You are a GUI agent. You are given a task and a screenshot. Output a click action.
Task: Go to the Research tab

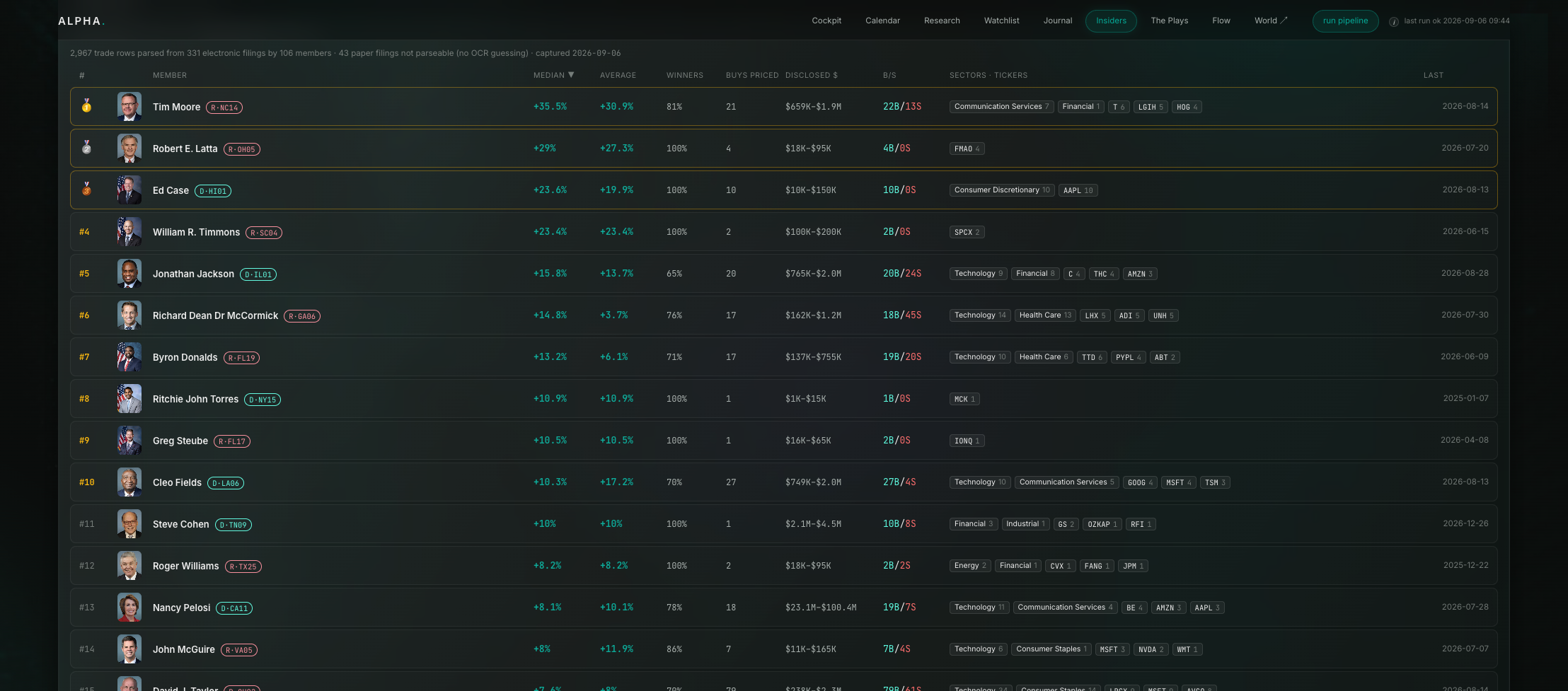[942, 21]
